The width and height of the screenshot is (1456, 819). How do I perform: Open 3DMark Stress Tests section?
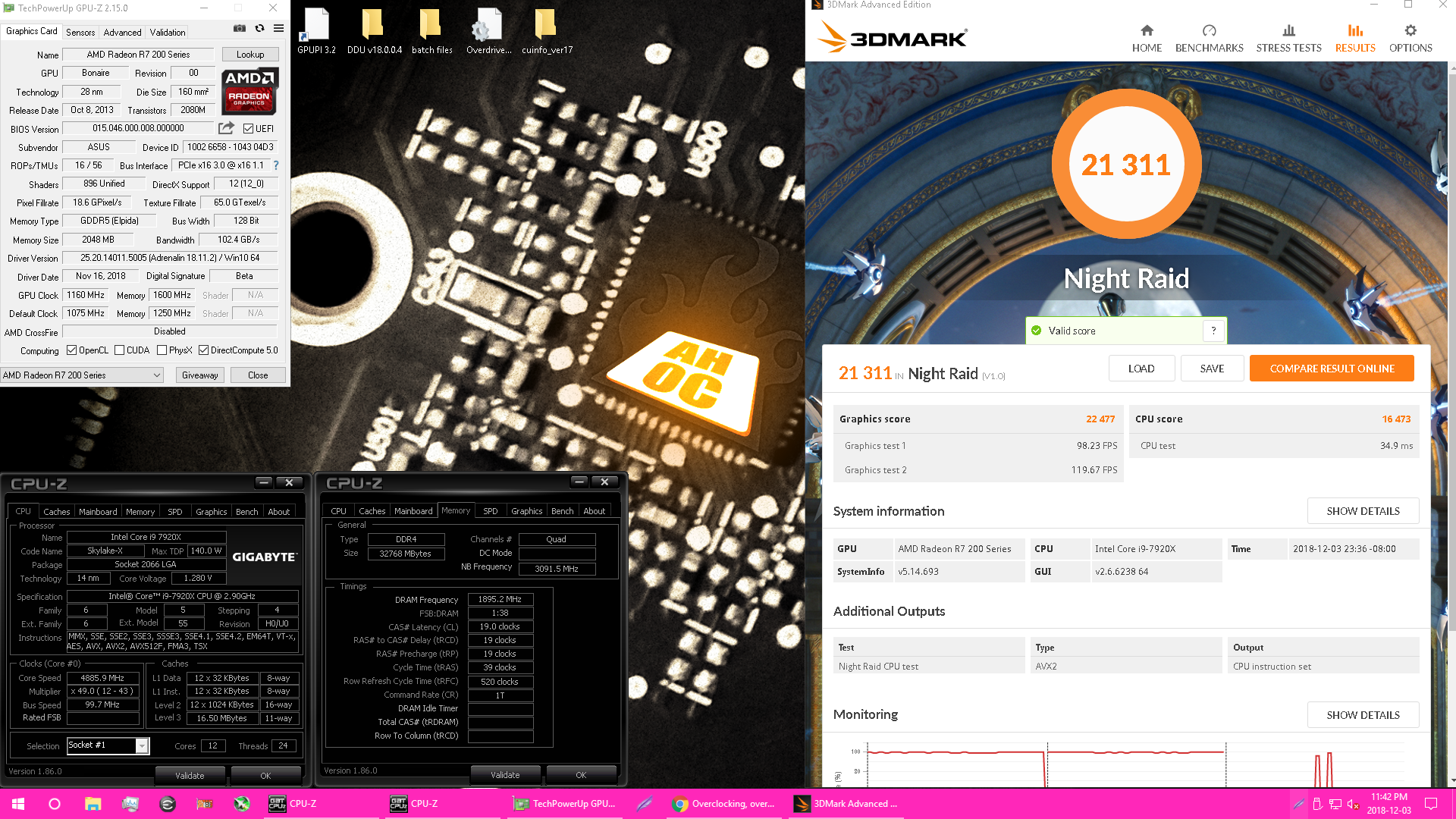point(1288,38)
